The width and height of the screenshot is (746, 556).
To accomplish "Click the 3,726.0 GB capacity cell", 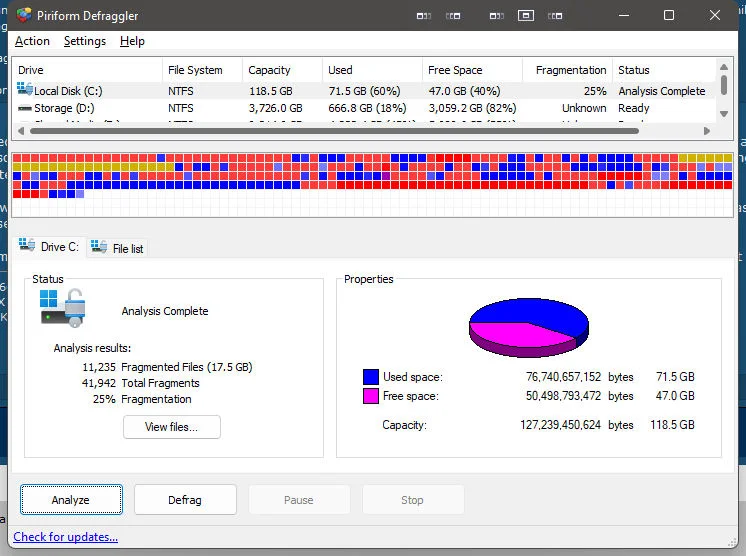I will coord(275,108).
